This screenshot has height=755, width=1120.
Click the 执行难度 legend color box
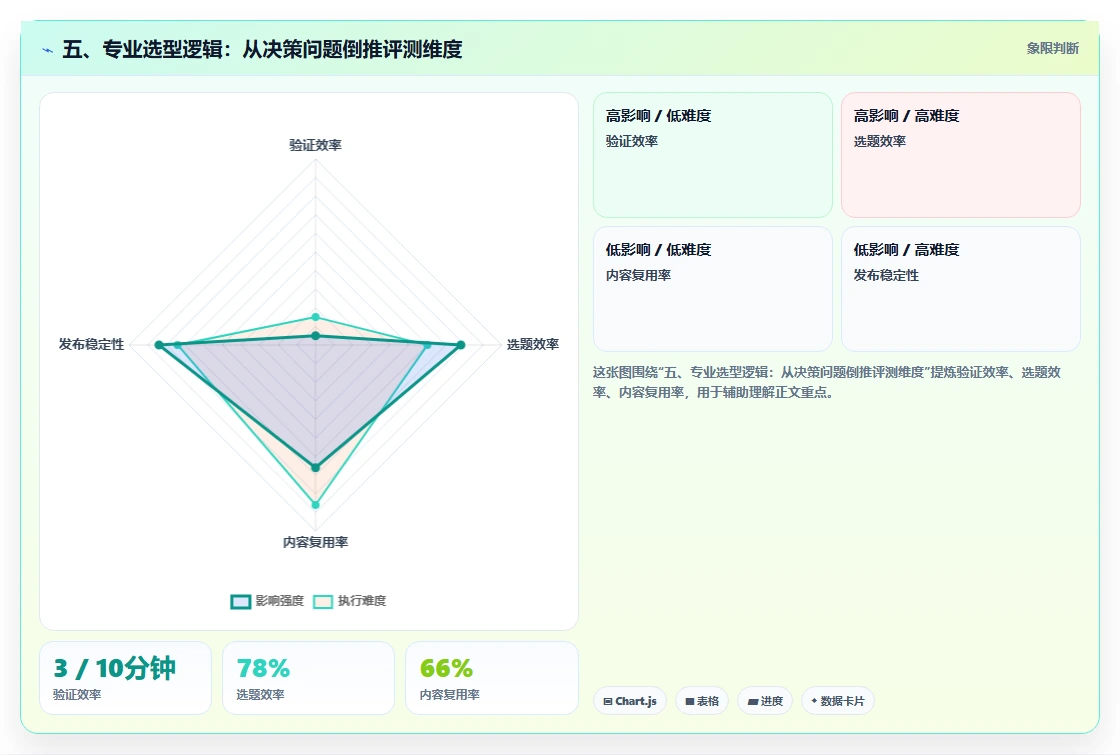(323, 601)
